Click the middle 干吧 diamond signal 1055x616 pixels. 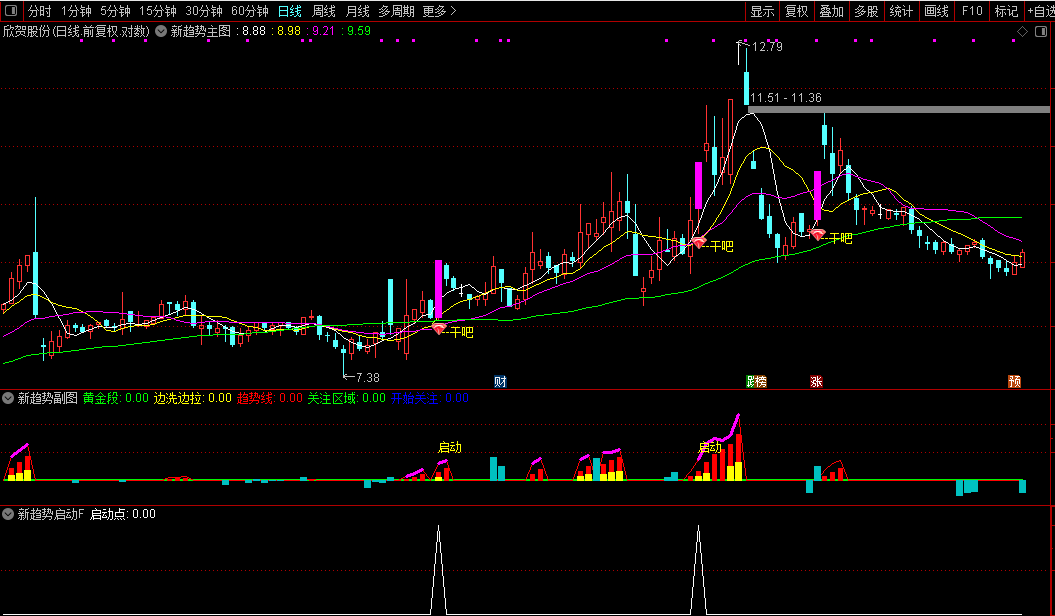click(698, 242)
